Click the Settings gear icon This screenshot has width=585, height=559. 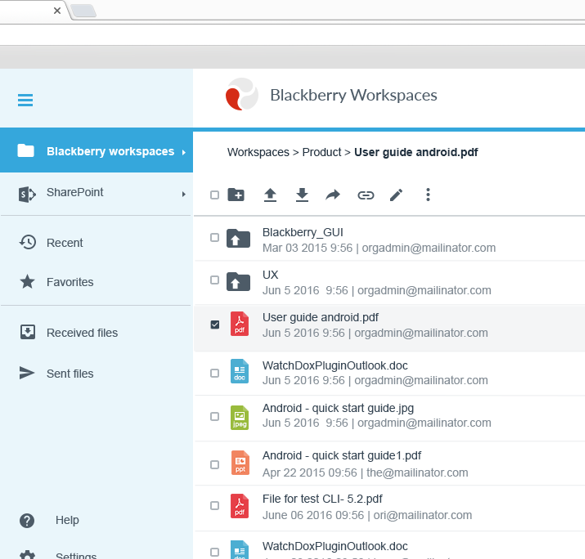click(x=27, y=555)
